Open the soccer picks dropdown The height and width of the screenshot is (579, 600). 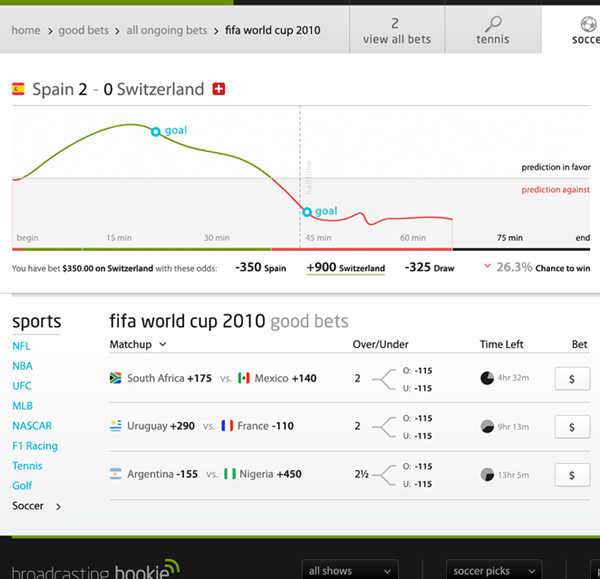(x=494, y=571)
